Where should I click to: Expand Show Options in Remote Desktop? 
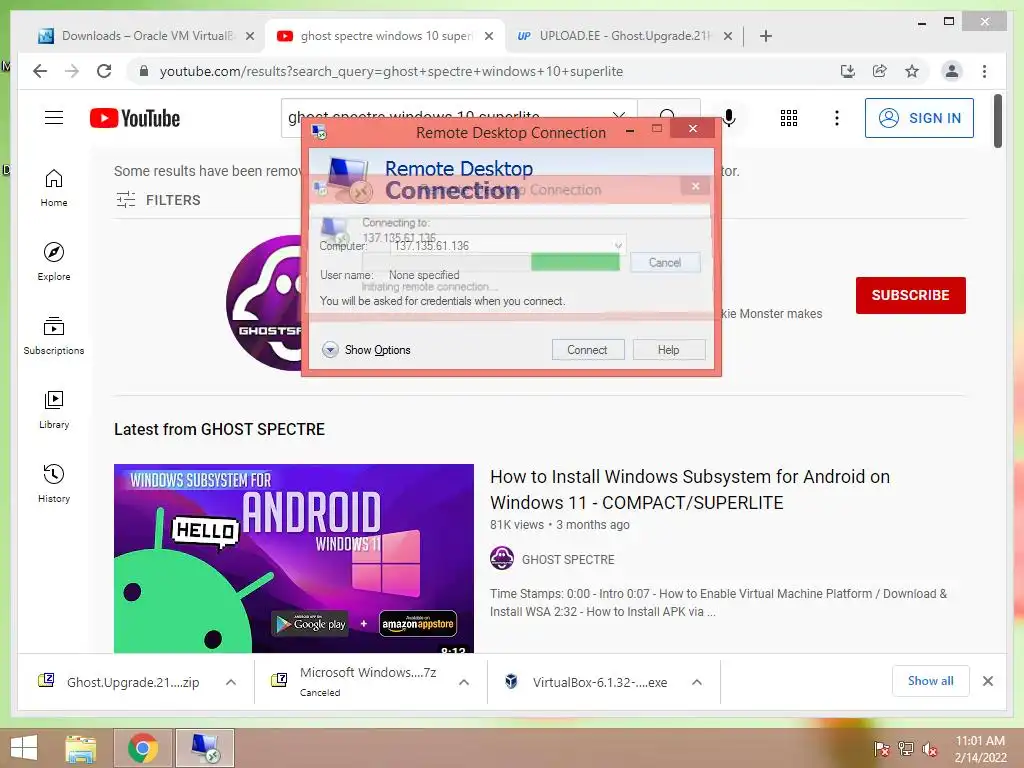point(366,350)
